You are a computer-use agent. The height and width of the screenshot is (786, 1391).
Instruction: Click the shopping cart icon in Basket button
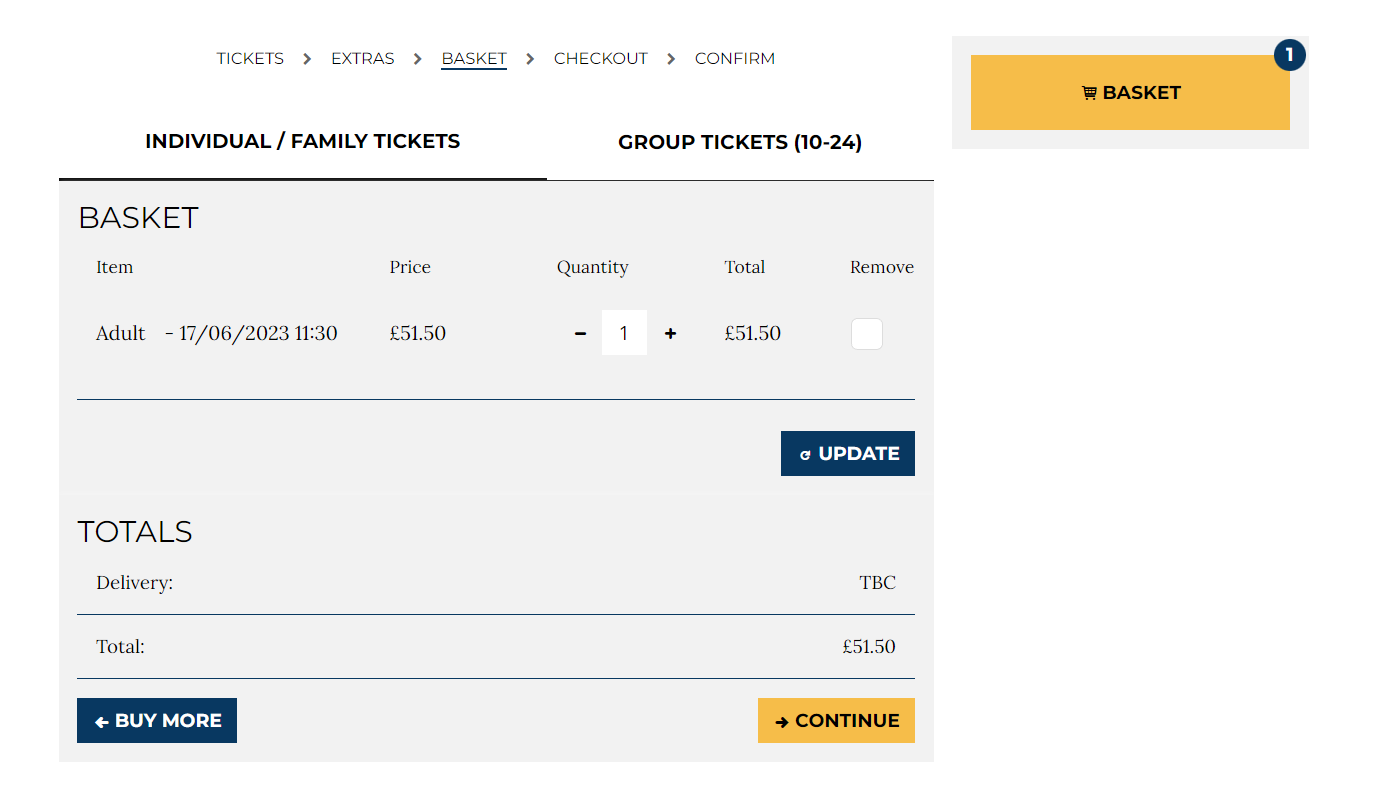(1089, 93)
